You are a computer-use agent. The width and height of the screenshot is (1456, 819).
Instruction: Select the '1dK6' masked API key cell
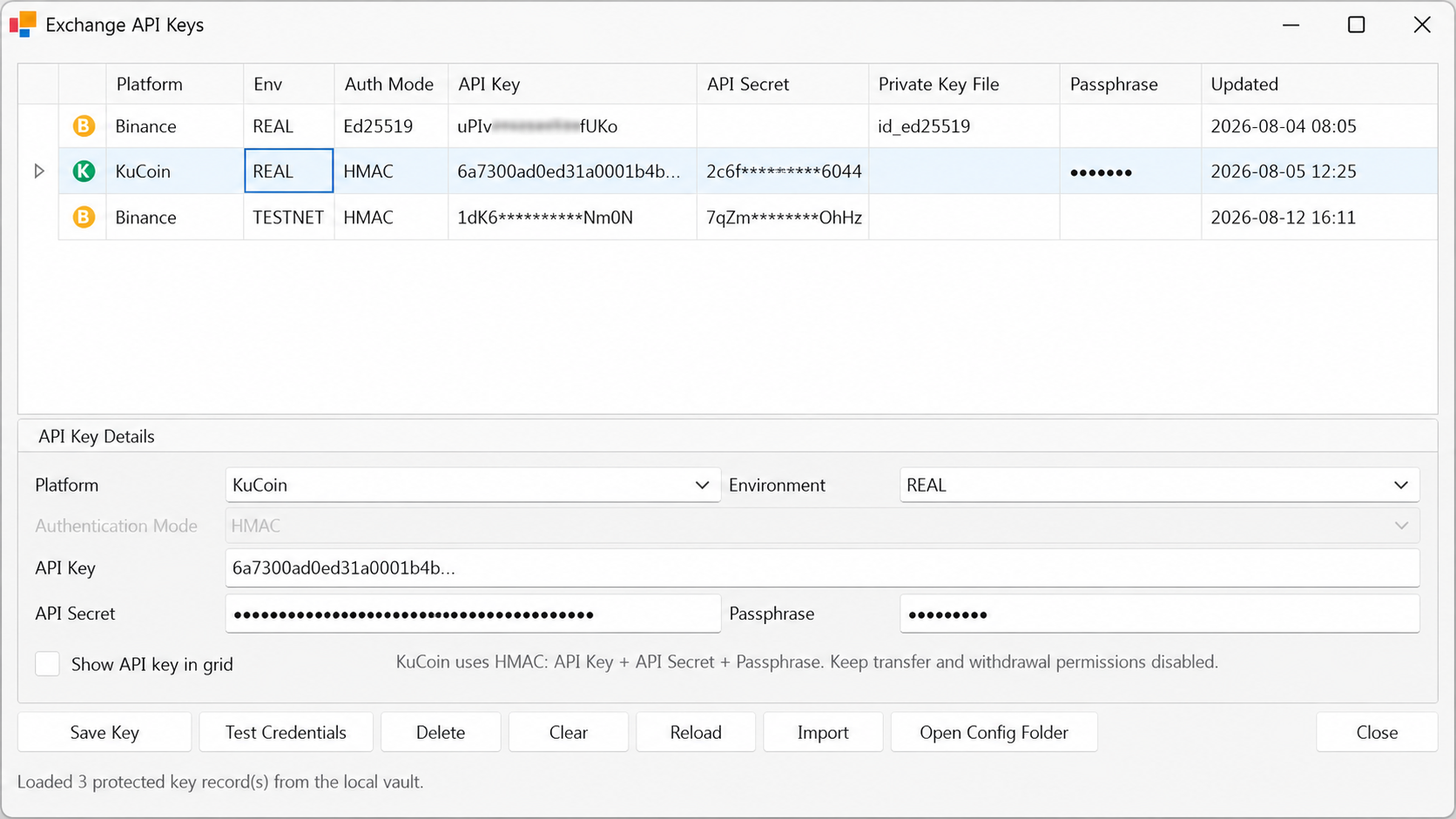(572, 217)
